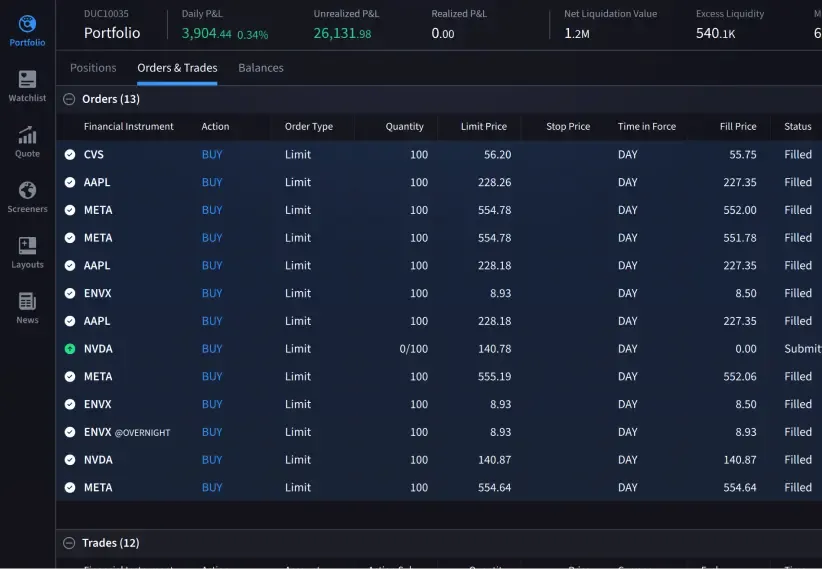Open the News sidebar icon
The image size is (822, 569).
click(x=27, y=302)
